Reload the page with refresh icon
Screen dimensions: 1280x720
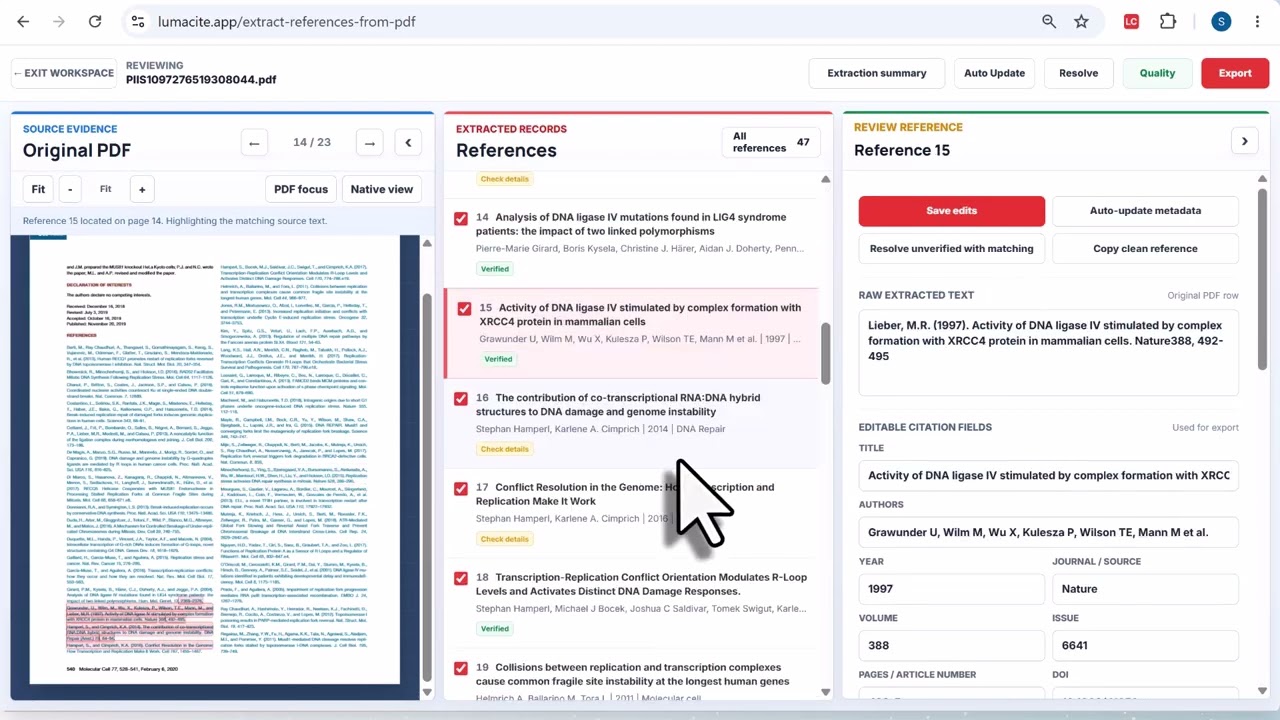tap(95, 21)
